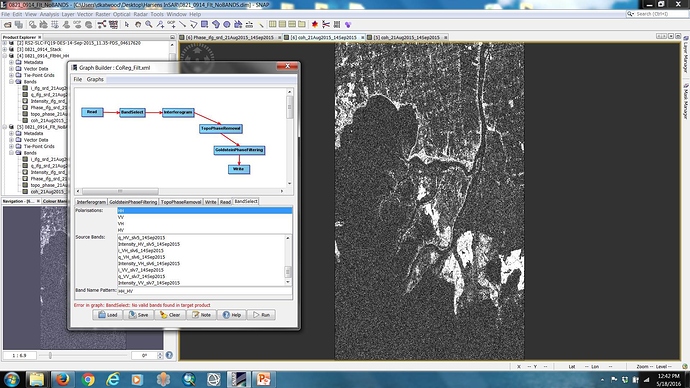690x388 pixels.
Task: Select the GCP placing tool
Action: (x=171, y=25)
